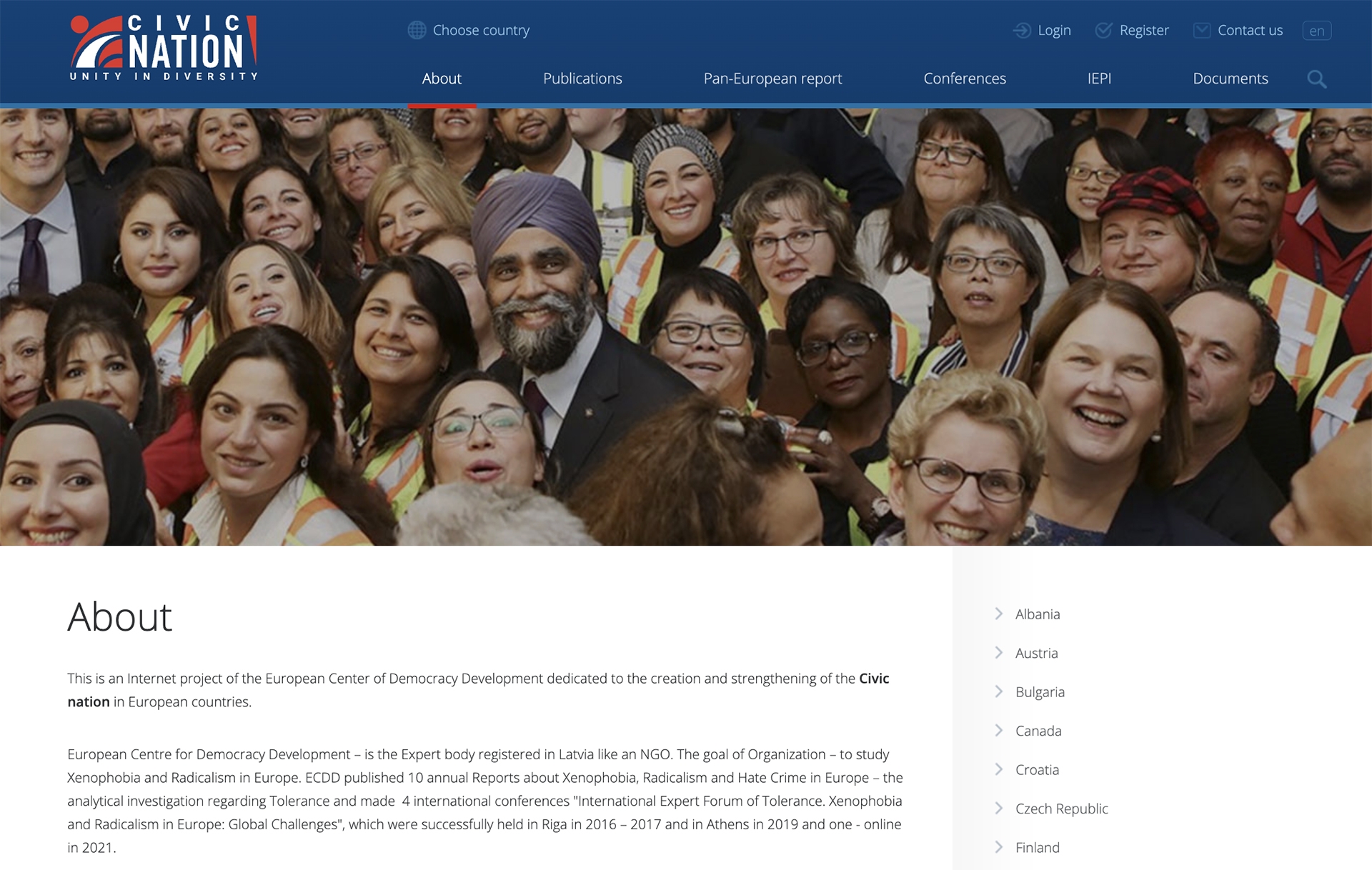Click the Login arrow icon
The image size is (1372, 870).
coord(1022,30)
